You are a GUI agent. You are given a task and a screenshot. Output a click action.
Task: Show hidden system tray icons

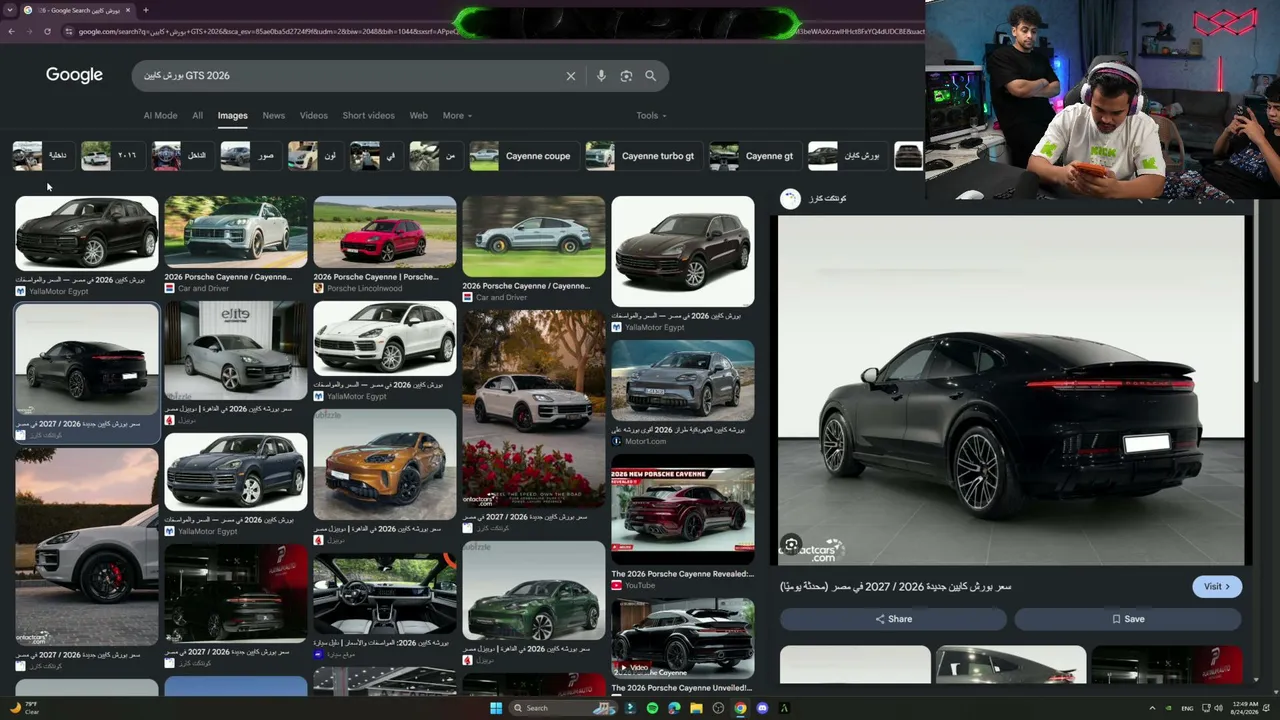click(1152, 708)
